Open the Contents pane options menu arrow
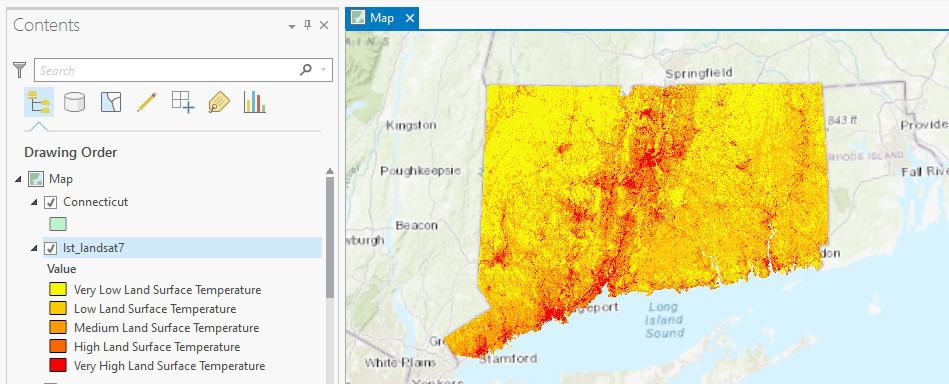The height and width of the screenshot is (384, 949). pos(292,26)
